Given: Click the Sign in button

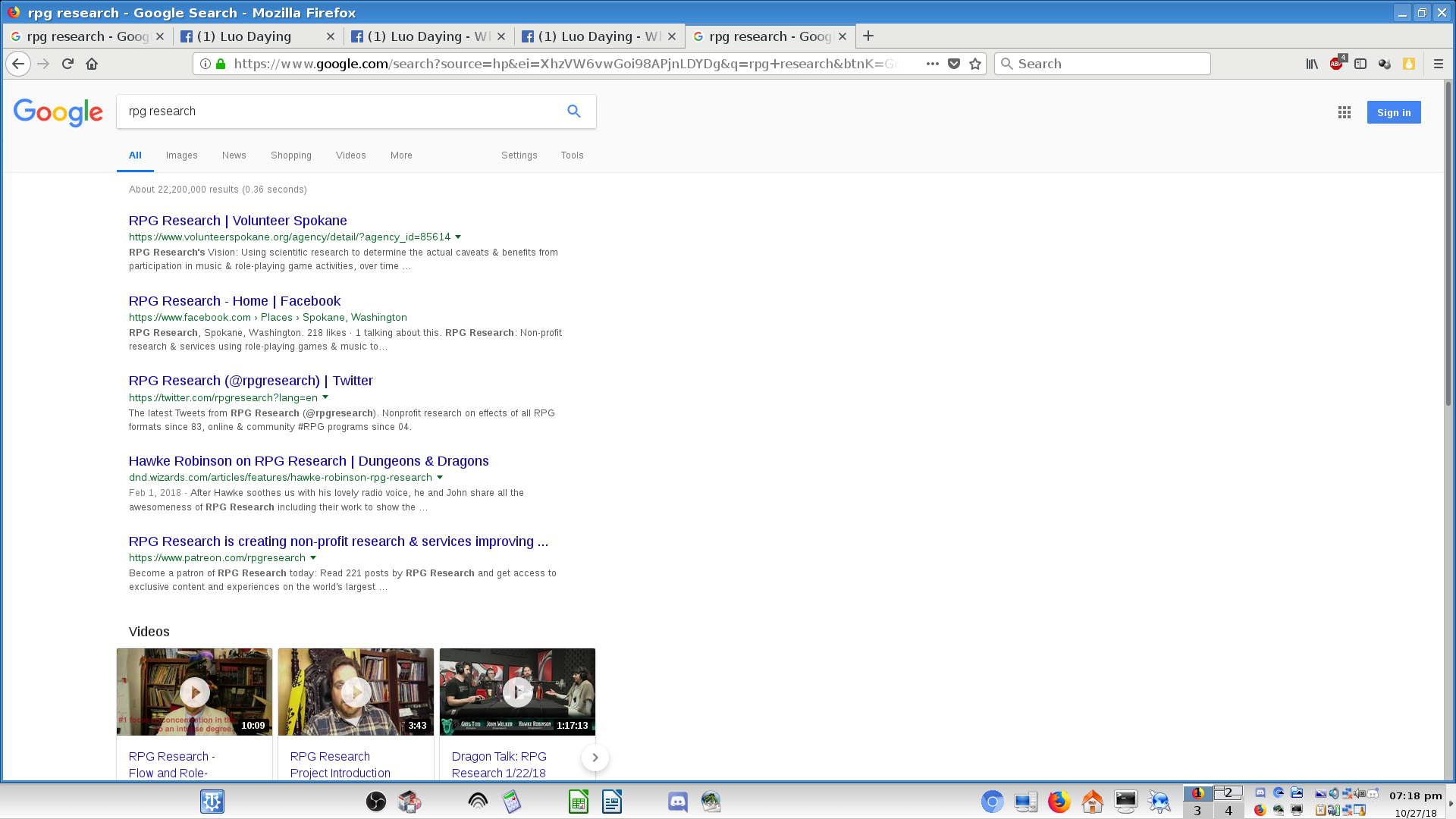Looking at the screenshot, I should pos(1393,112).
